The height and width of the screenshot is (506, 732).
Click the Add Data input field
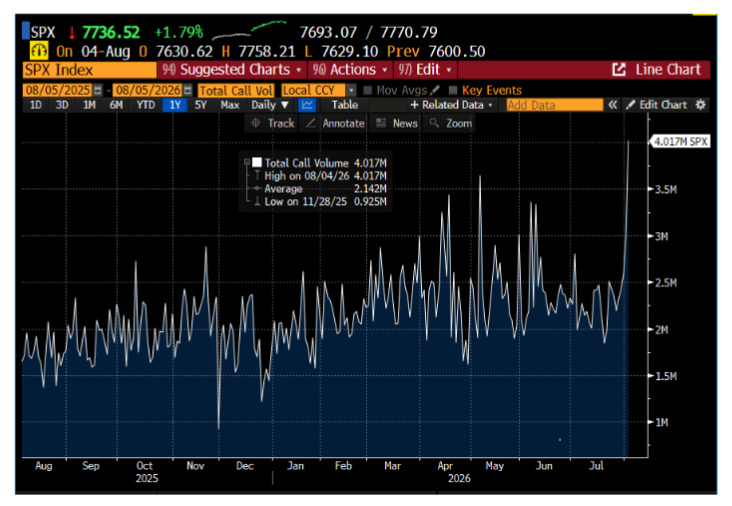[555, 105]
